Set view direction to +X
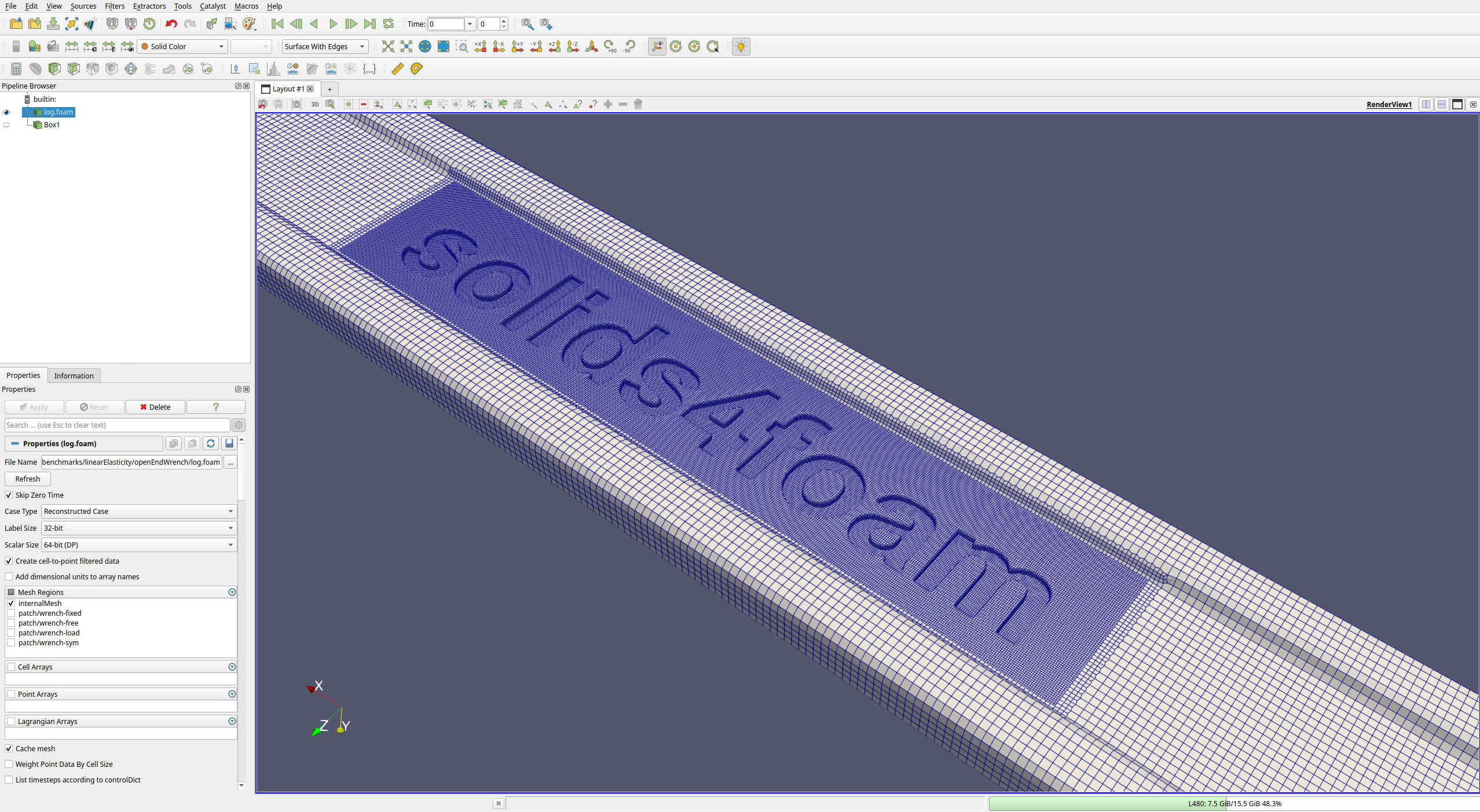The image size is (1480, 812). click(481, 46)
